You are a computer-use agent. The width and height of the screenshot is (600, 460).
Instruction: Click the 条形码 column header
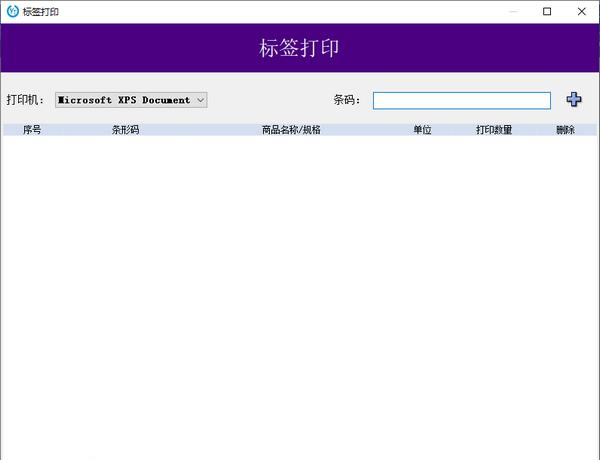(125, 130)
